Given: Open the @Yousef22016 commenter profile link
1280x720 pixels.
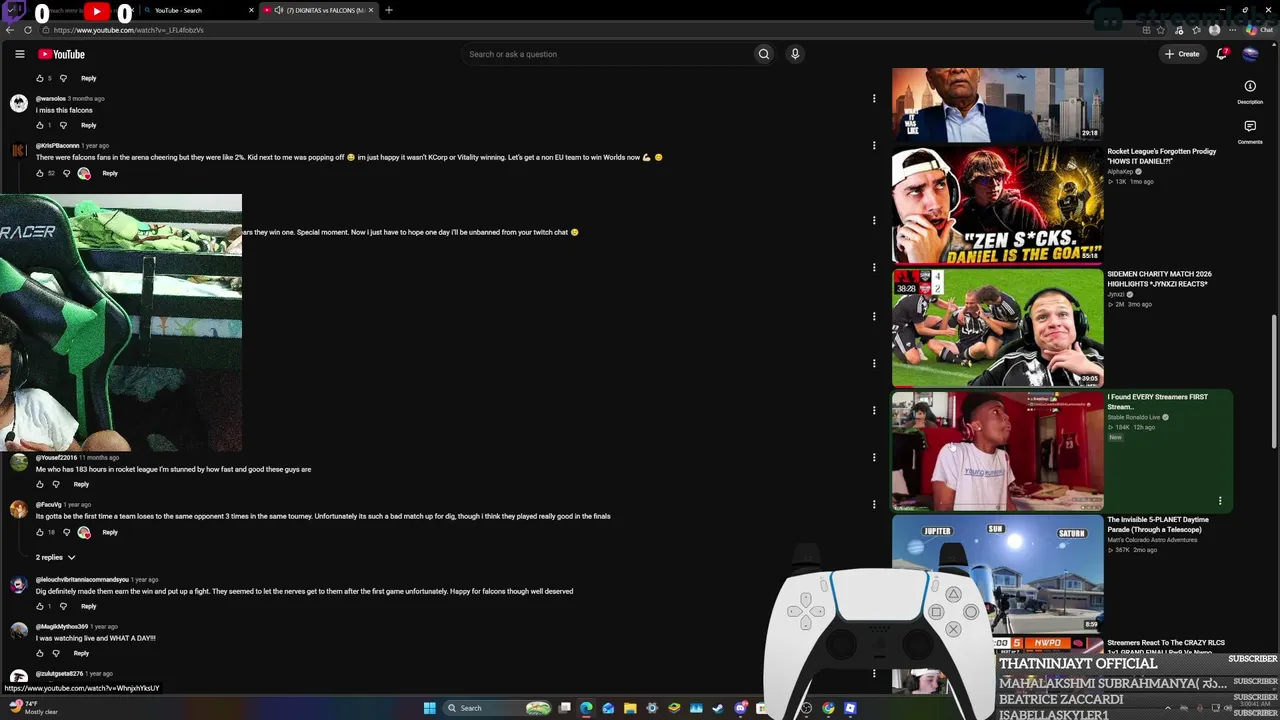Looking at the screenshot, I should click(56, 458).
